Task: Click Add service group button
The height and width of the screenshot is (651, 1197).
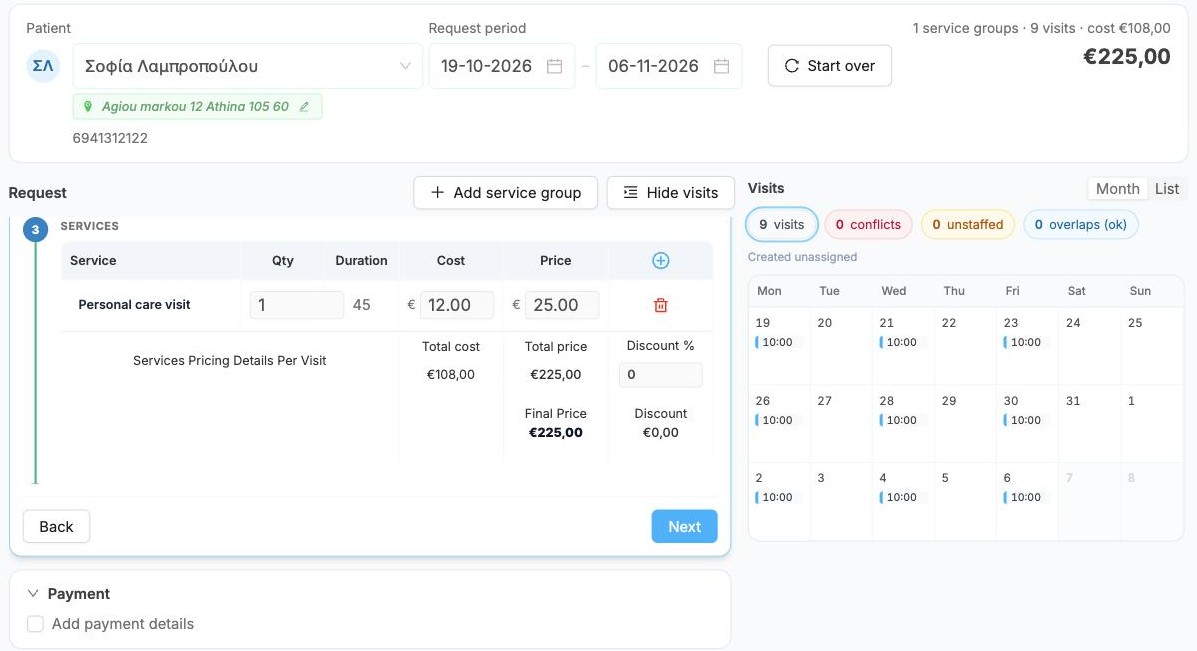Action: click(505, 193)
